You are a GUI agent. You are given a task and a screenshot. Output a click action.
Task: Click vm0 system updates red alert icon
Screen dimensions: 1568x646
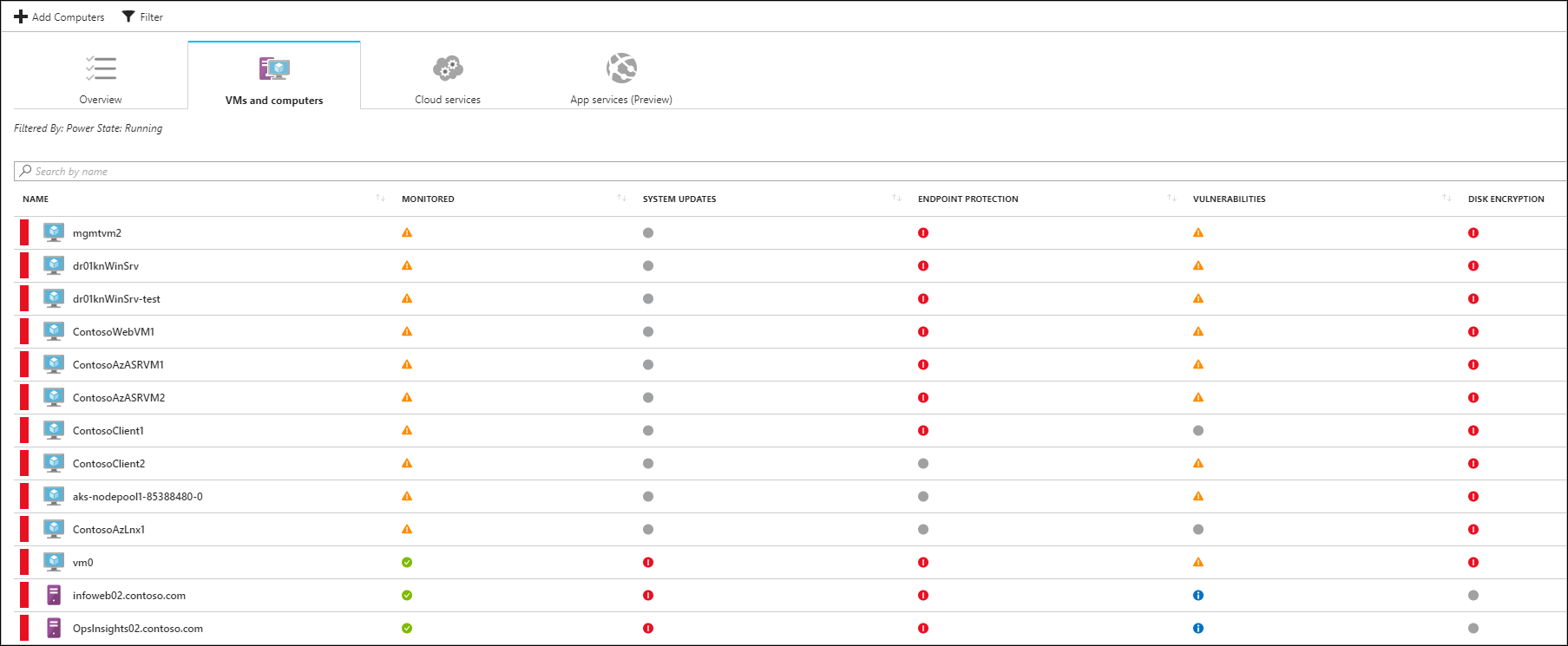click(x=648, y=562)
